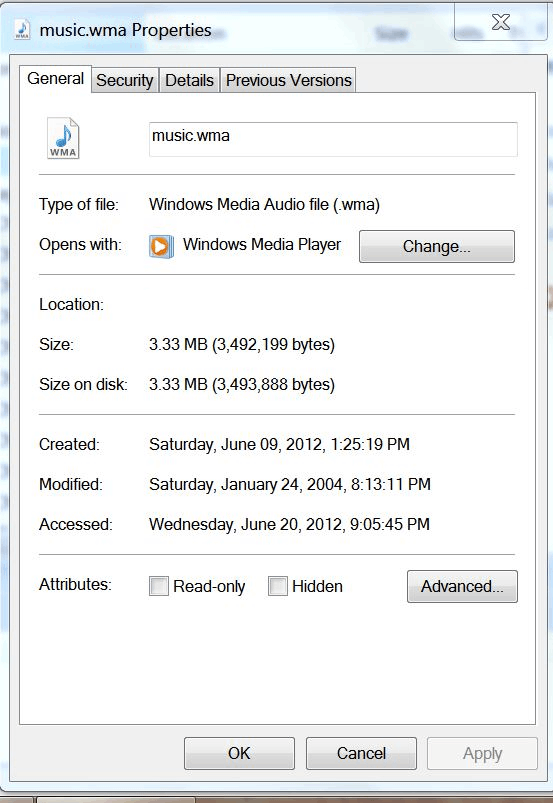Switch to Previous Versions tab

(288, 80)
